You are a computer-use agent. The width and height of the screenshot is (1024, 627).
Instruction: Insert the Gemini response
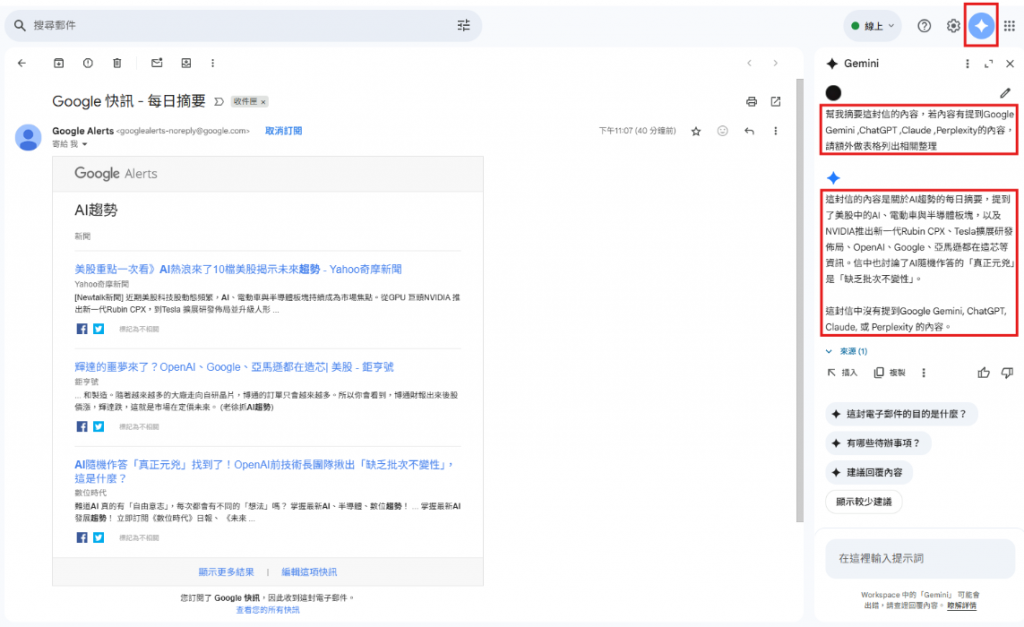842,372
